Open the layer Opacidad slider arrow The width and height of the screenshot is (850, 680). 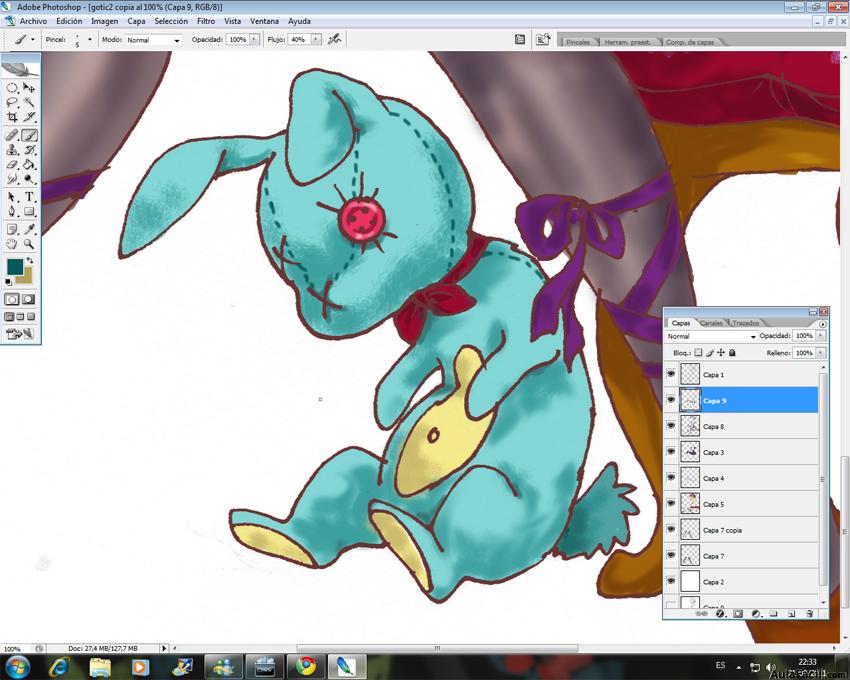tap(820, 336)
